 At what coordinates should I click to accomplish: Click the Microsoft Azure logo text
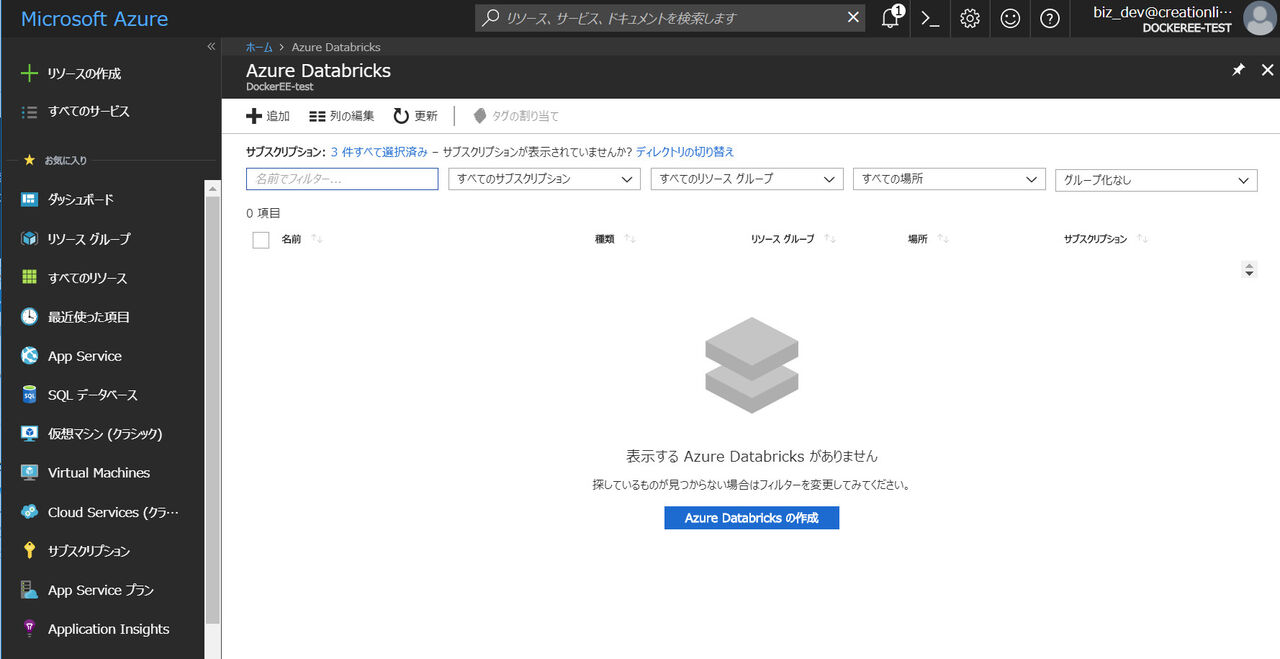pyautogui.click(x=94, y=19)
